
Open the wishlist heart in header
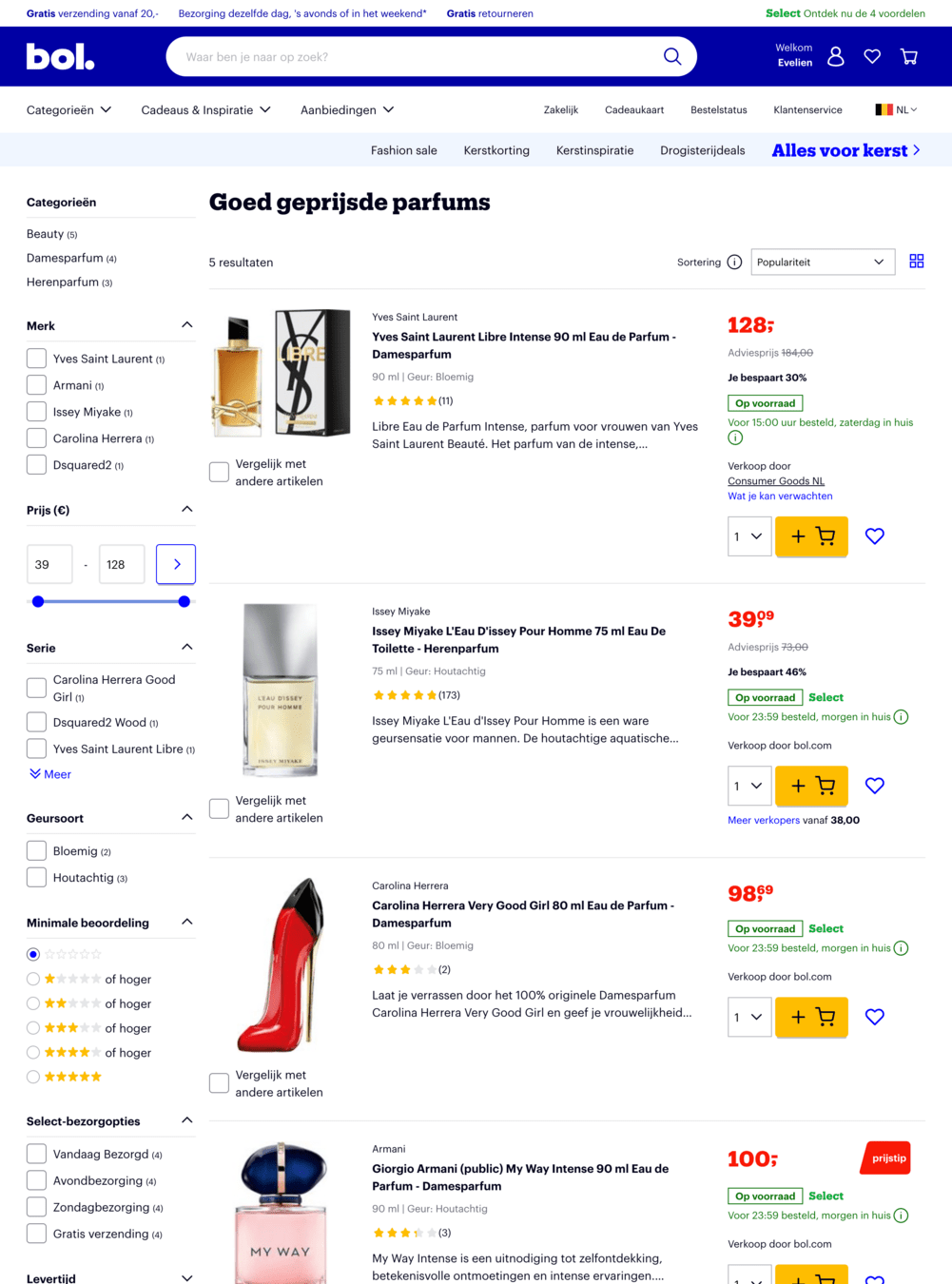[872, 56]
